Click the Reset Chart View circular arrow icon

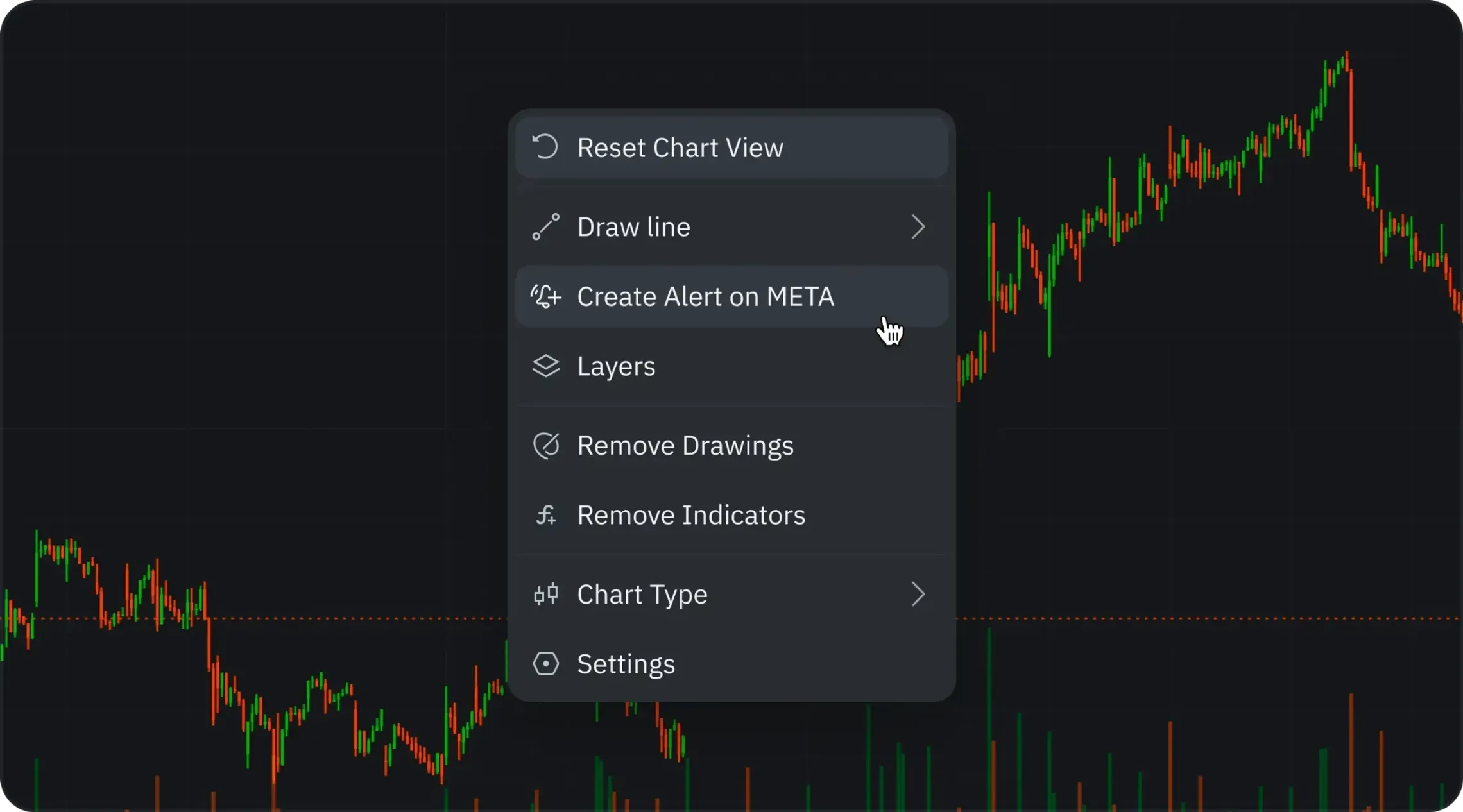tap(545, 147)
